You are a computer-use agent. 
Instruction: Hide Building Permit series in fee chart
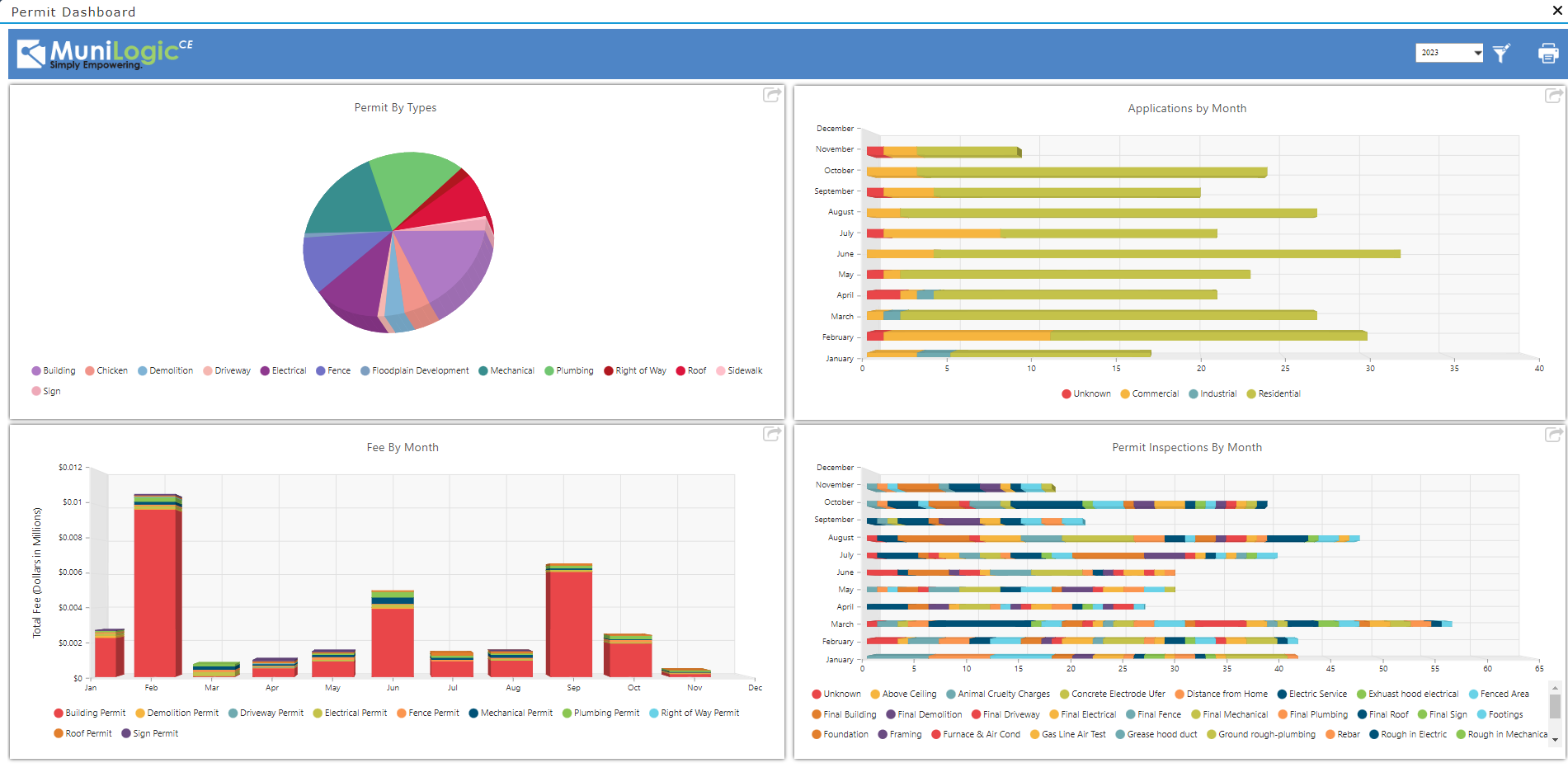click(x=90, y=713)
